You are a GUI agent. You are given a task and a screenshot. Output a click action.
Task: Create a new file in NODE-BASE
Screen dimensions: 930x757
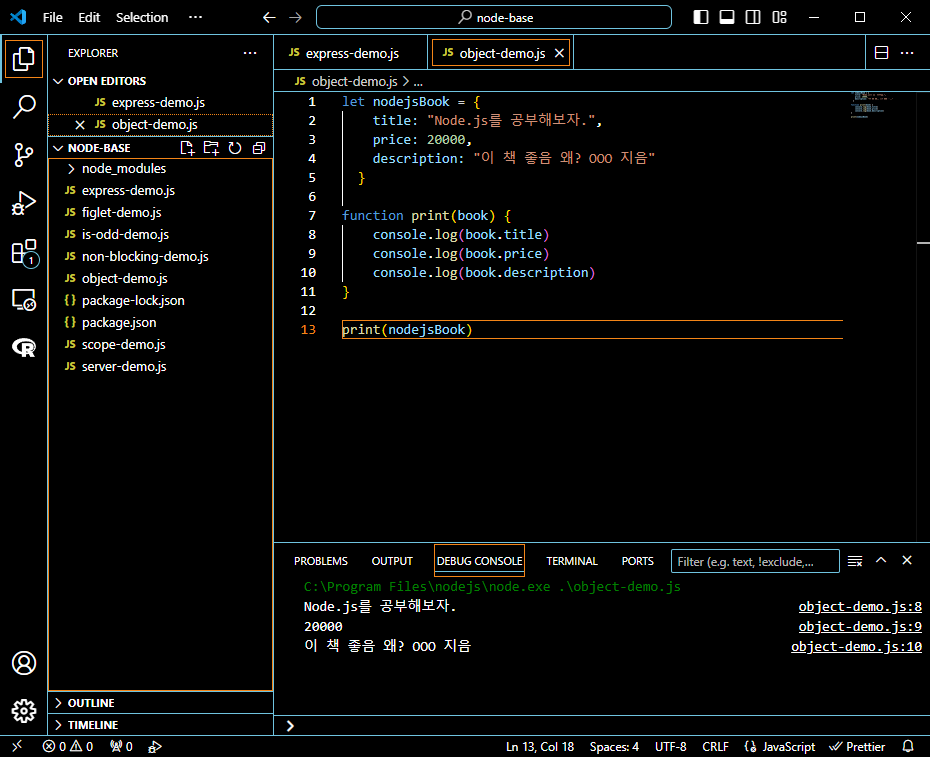point(187,148)
